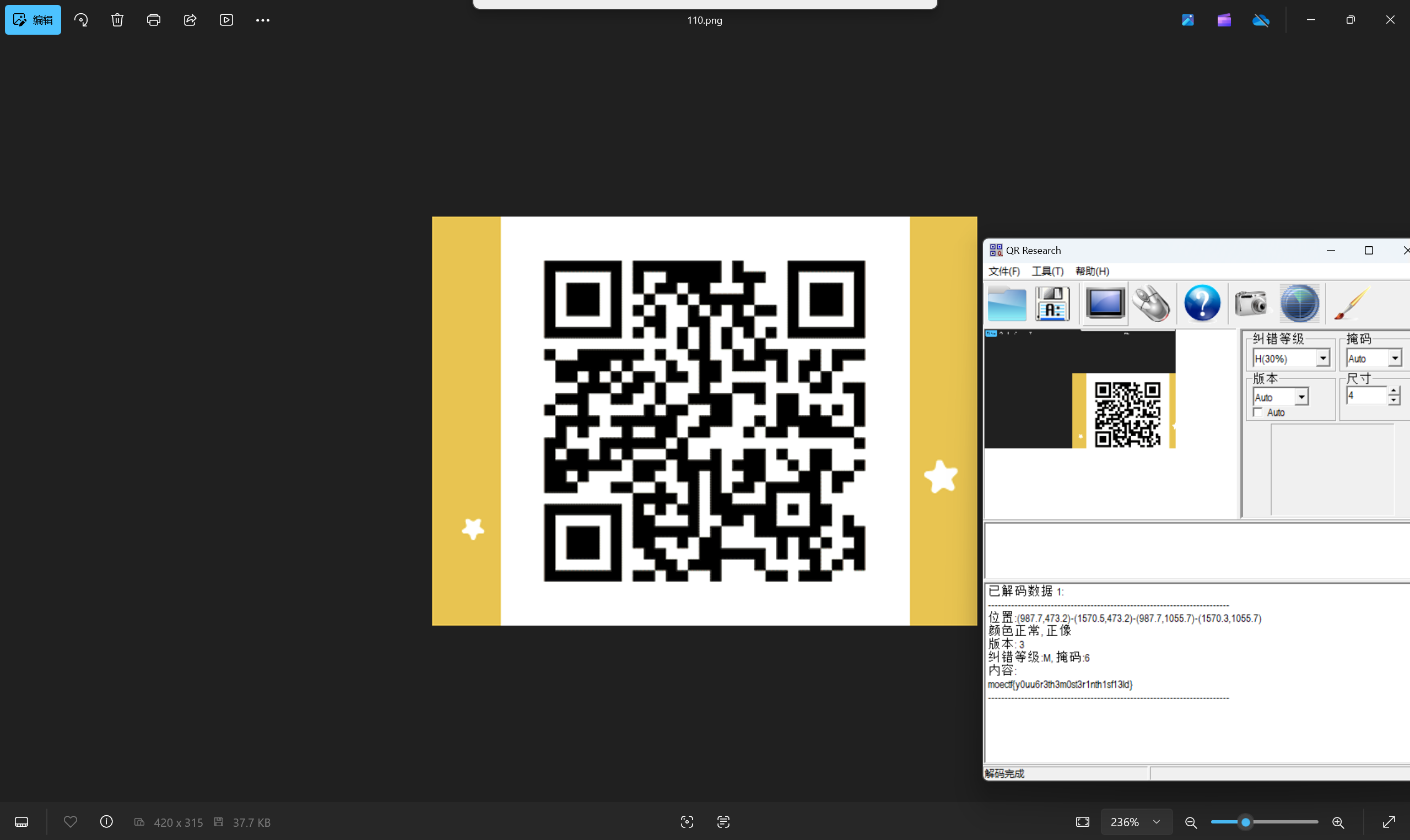Click the 解码完成 status bar text
This screenshot has height=840, width=1410.
(x=1004, y=773)
